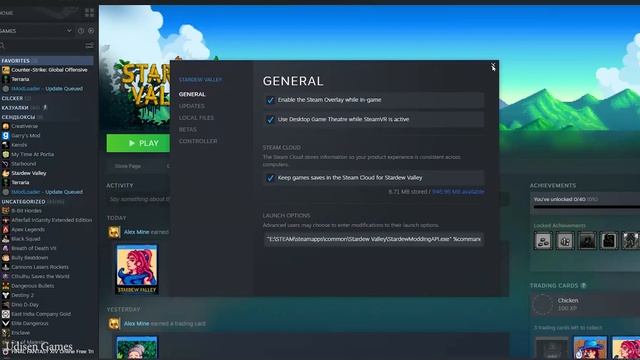This screenshot has width=640, height=360.
Task: Switch library to grid view icon
Action: pyautogui.click(x=89, y=13)
